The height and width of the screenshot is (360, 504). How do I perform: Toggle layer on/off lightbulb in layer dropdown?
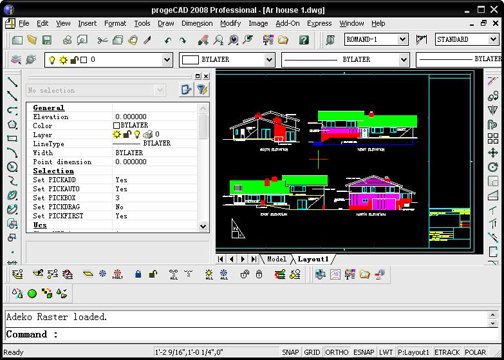coord(52,60)
